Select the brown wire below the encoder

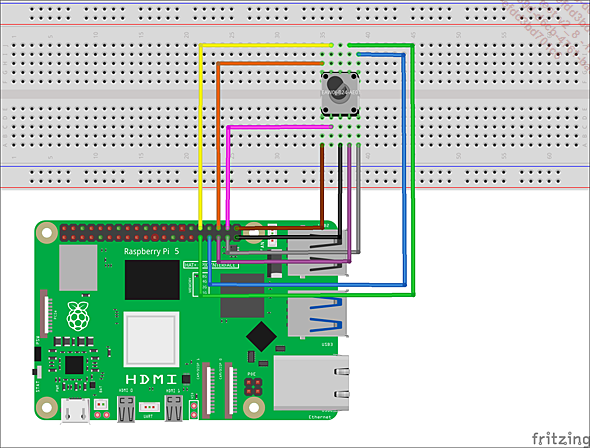[322, 186]
